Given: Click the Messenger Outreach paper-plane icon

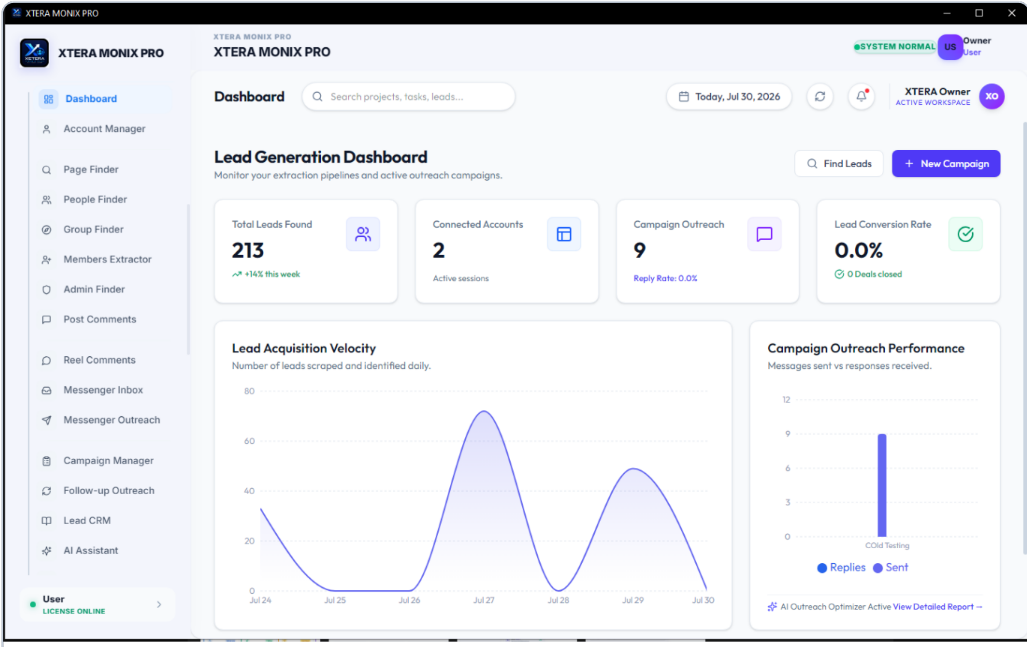Looking at the screenshot, I should [x=47, y=420].
